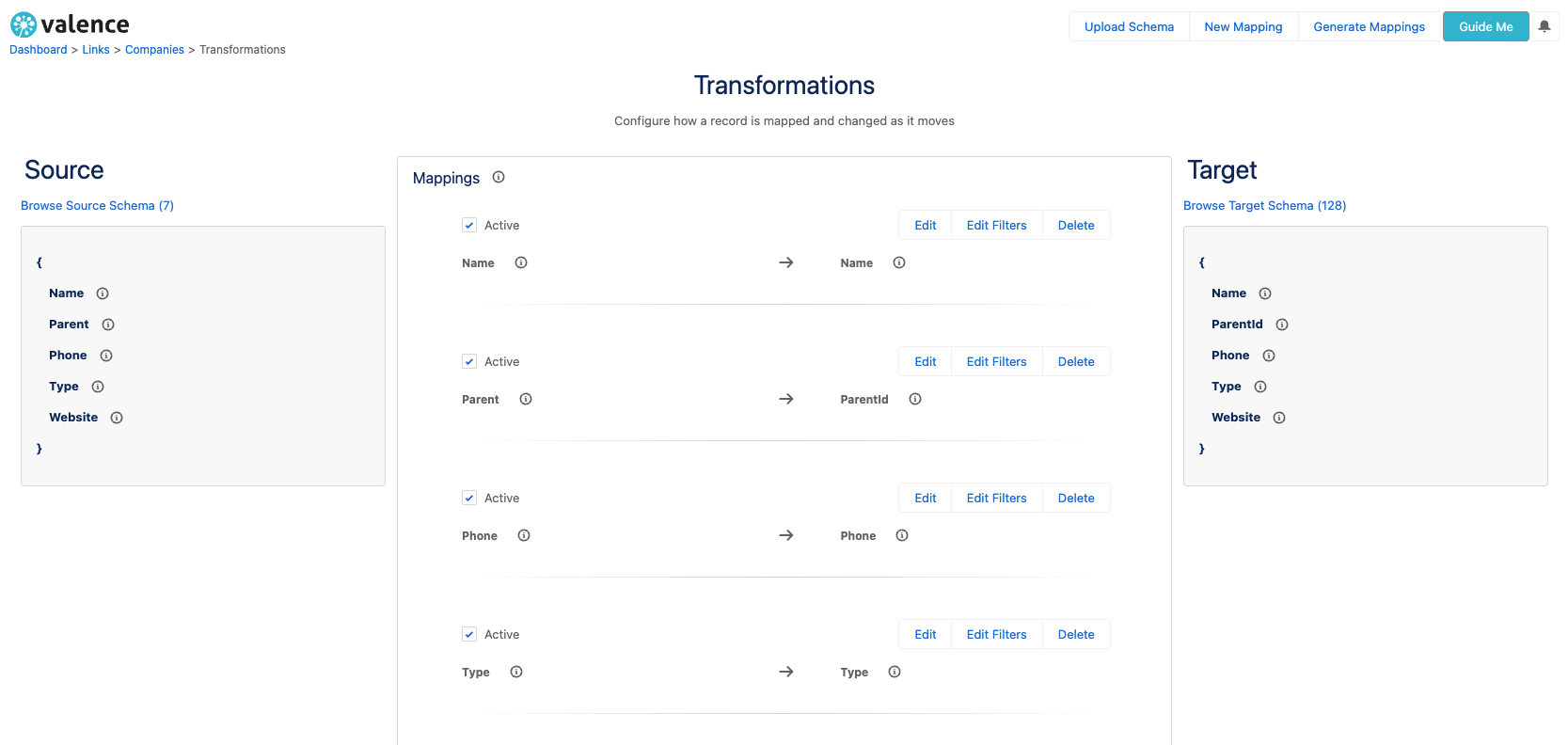
Task: Start the Guide Me tour
Action: [1486, 26]
